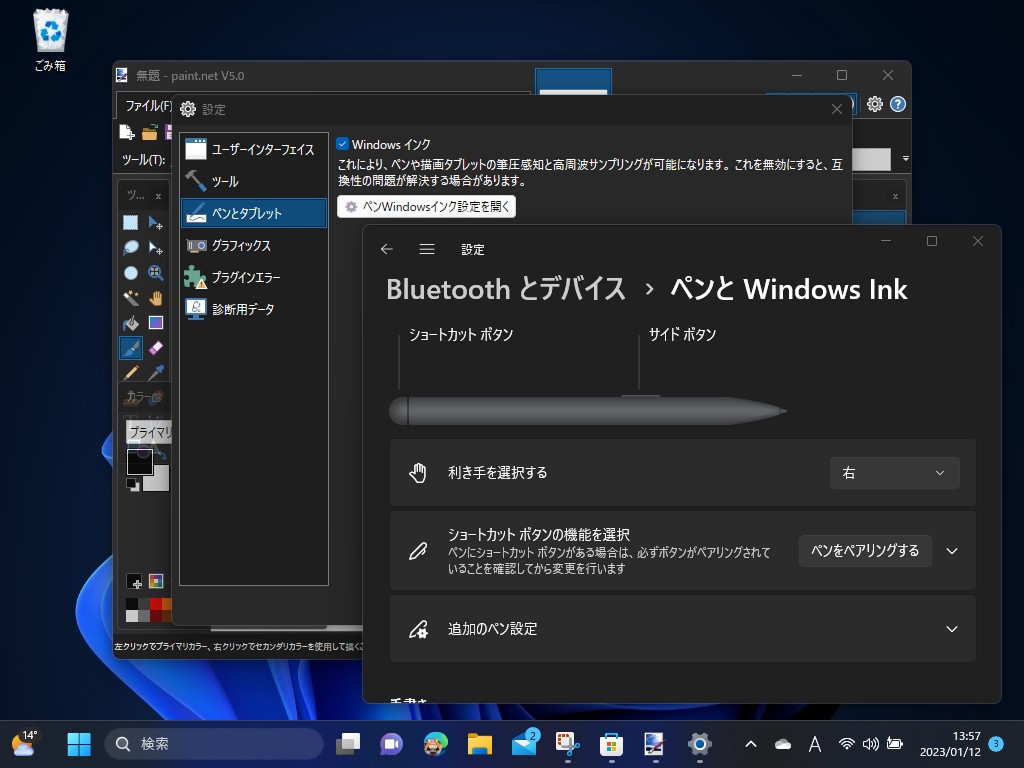Switch to the グラフィックス settings section
The height and width of the screenshot is (768, 1024).
click(x=253, y=245)
